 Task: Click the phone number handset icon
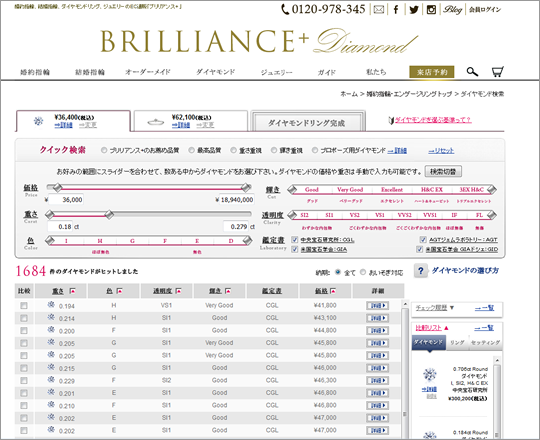pyautogui.click(x=285, y=9)
